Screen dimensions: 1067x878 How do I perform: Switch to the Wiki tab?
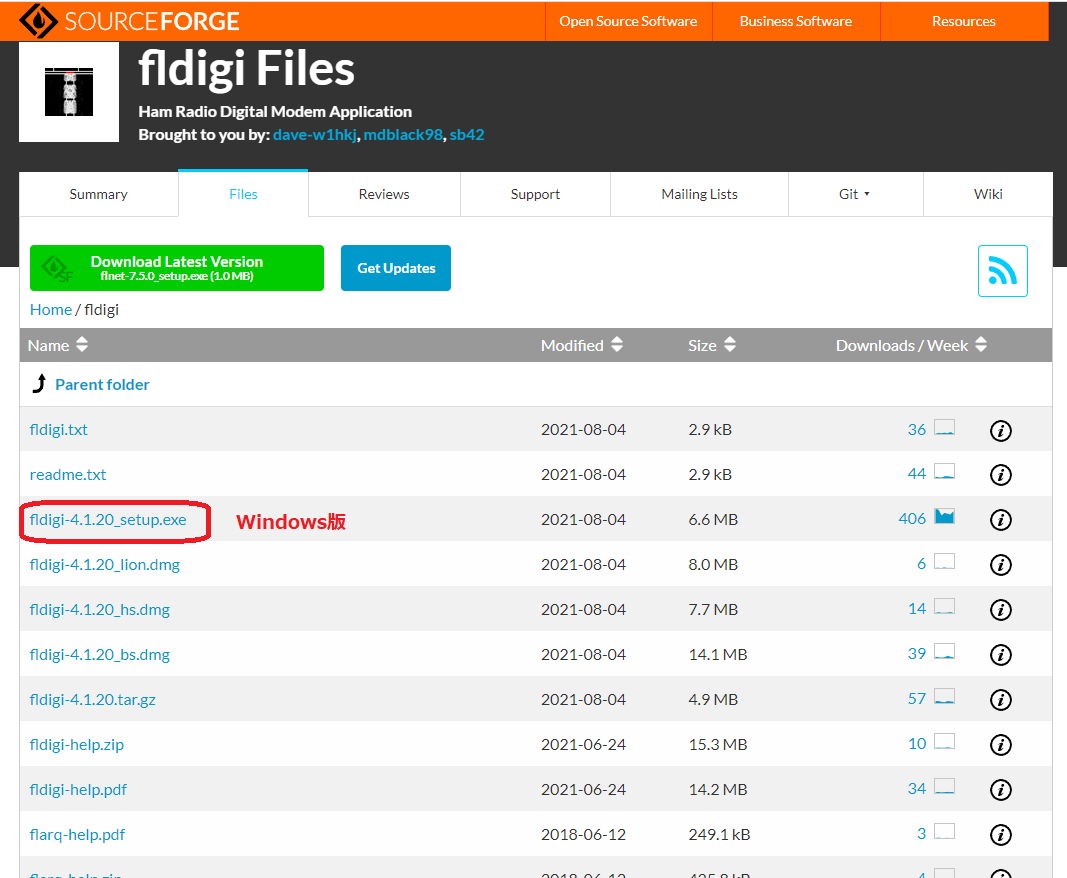[988, 194]
